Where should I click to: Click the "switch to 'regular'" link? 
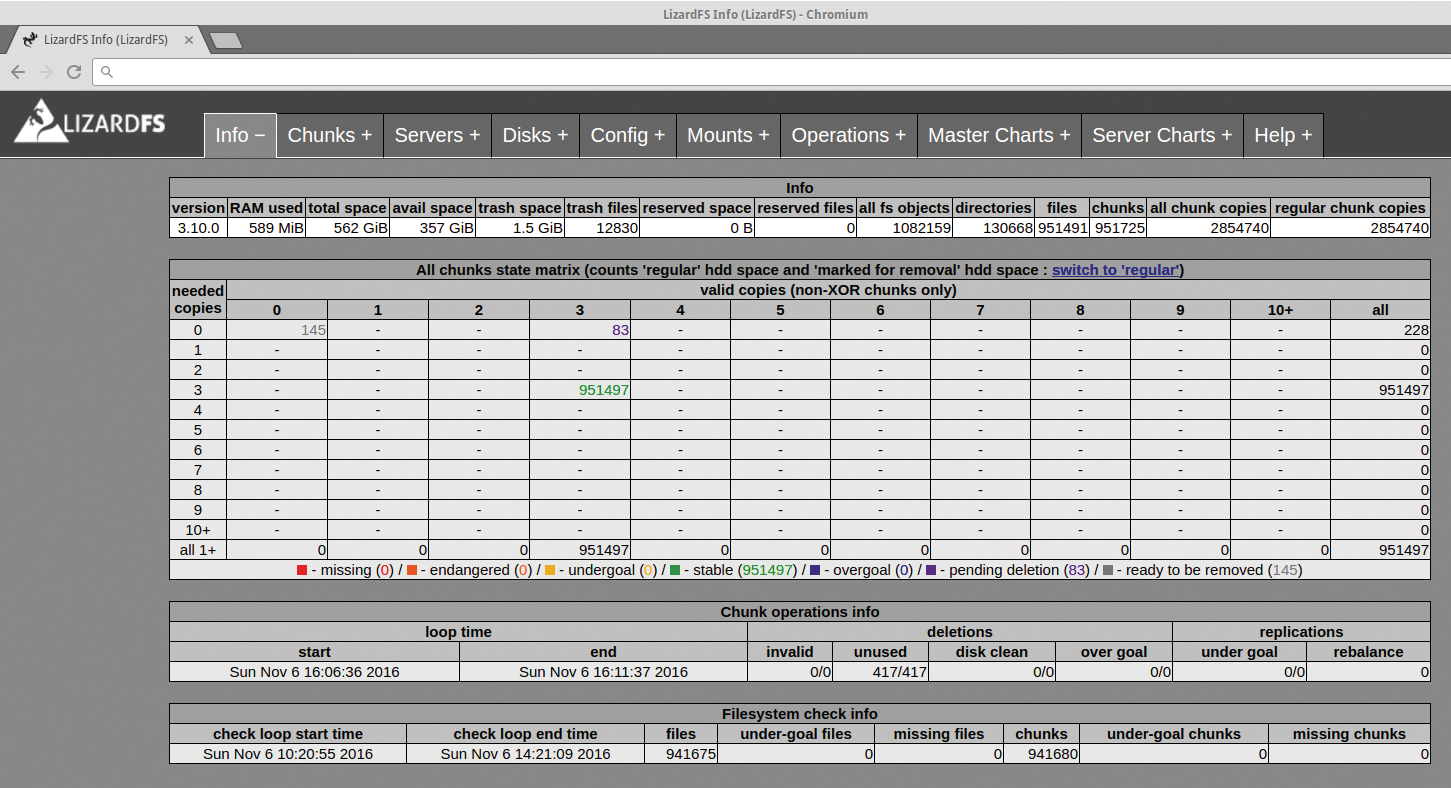click(x=1115, y=269)
